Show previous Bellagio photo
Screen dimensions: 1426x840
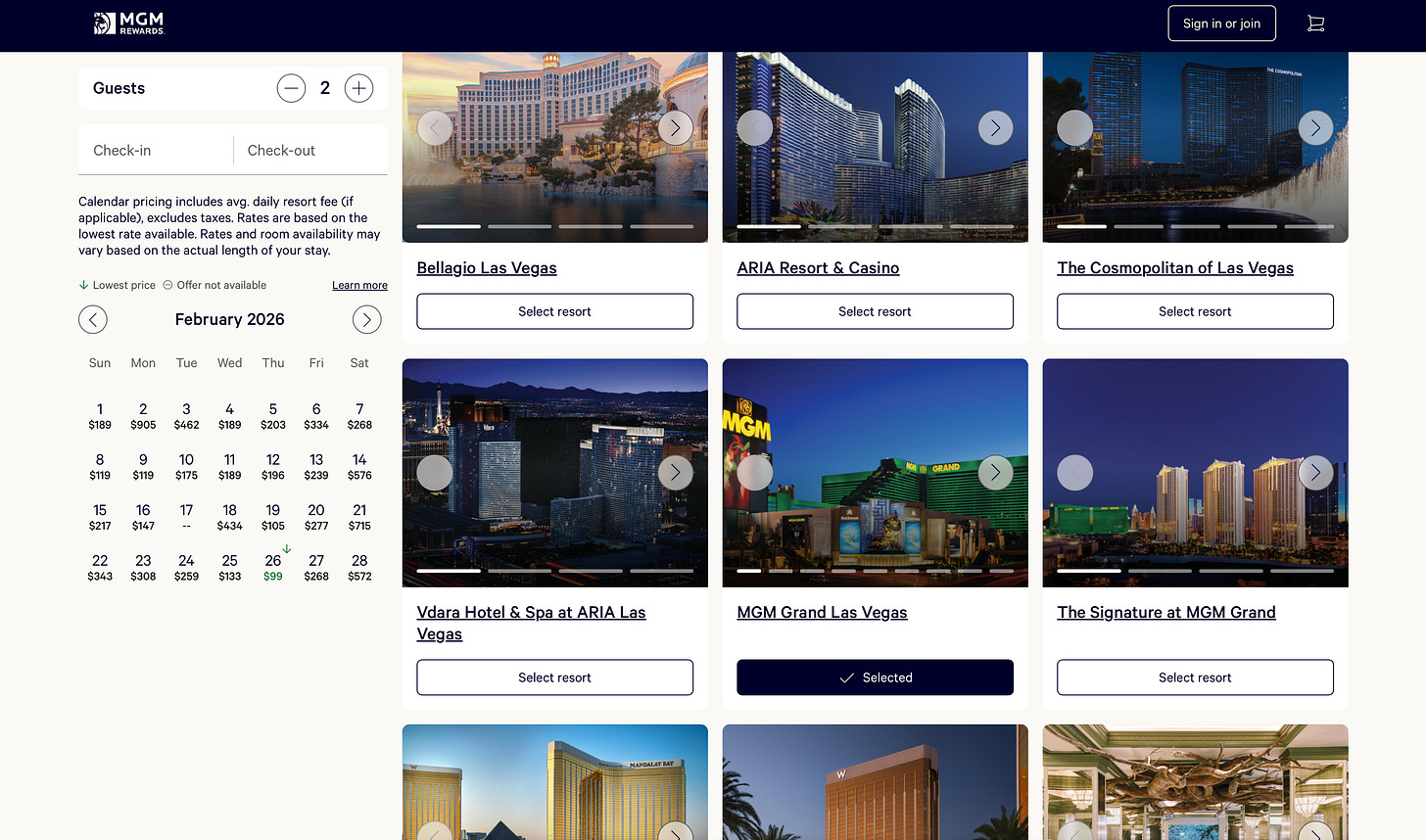tap(435, 127)
